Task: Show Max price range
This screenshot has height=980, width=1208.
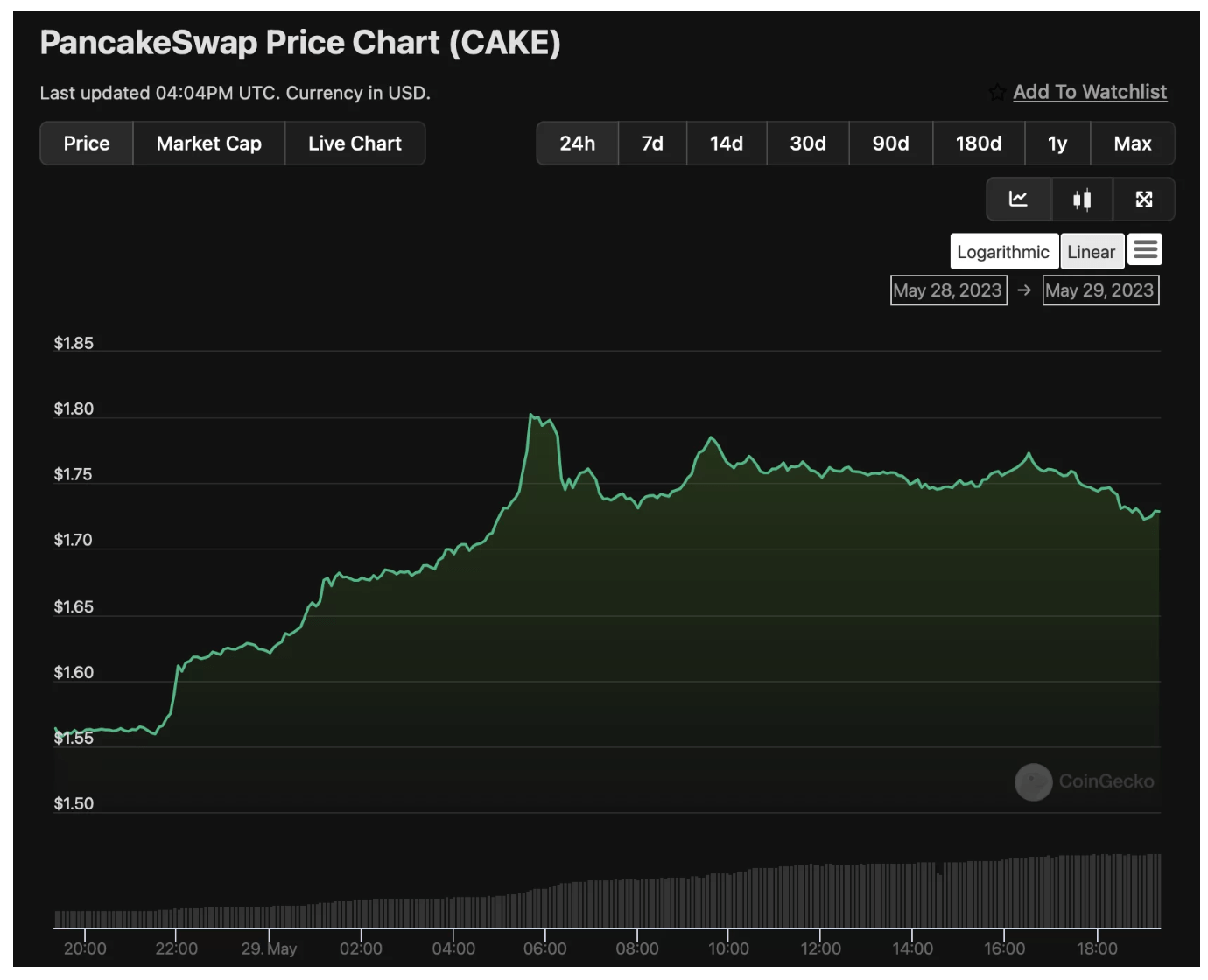Action: click(1133, 143)
